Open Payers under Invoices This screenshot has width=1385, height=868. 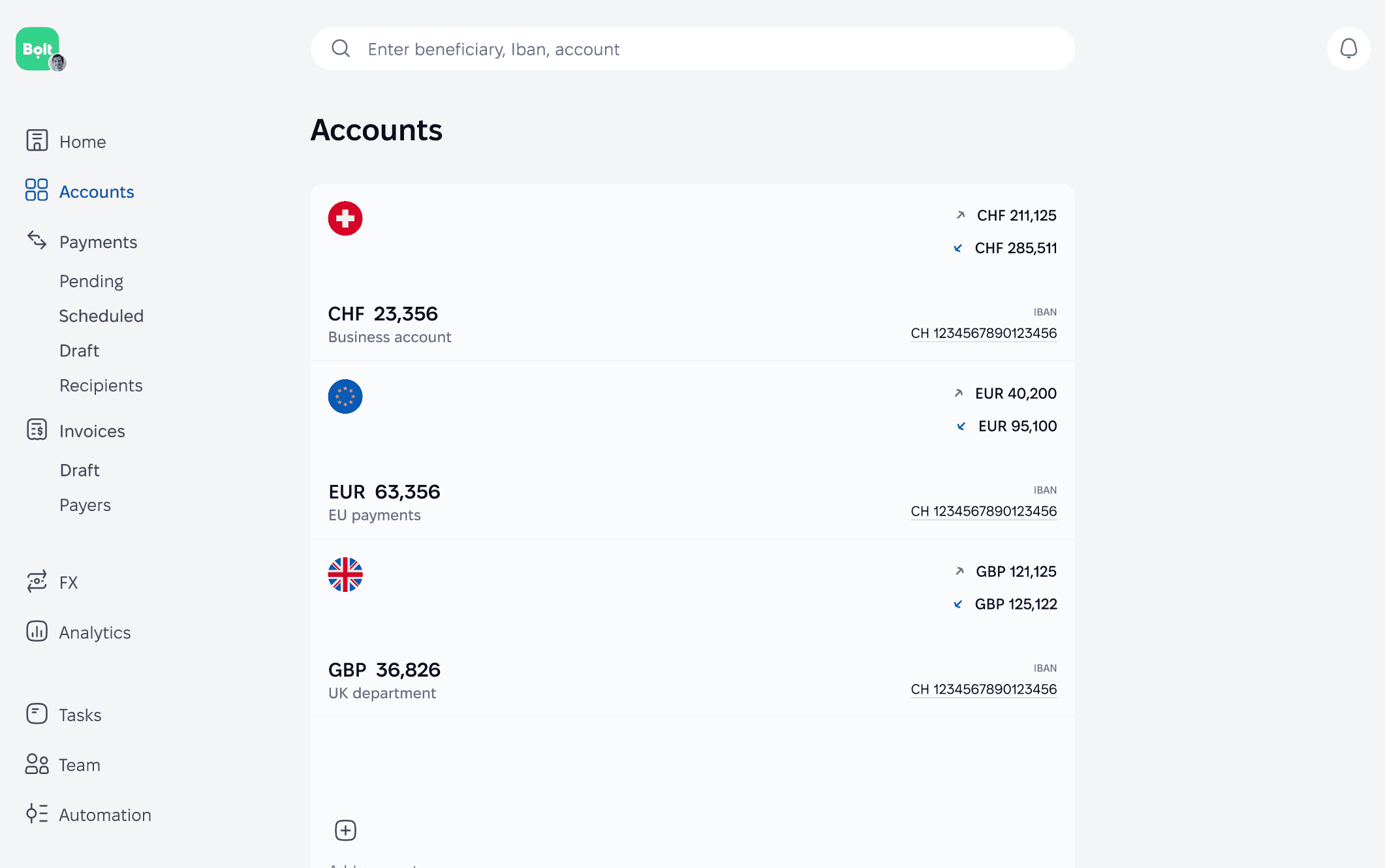(x=85, y=505)
